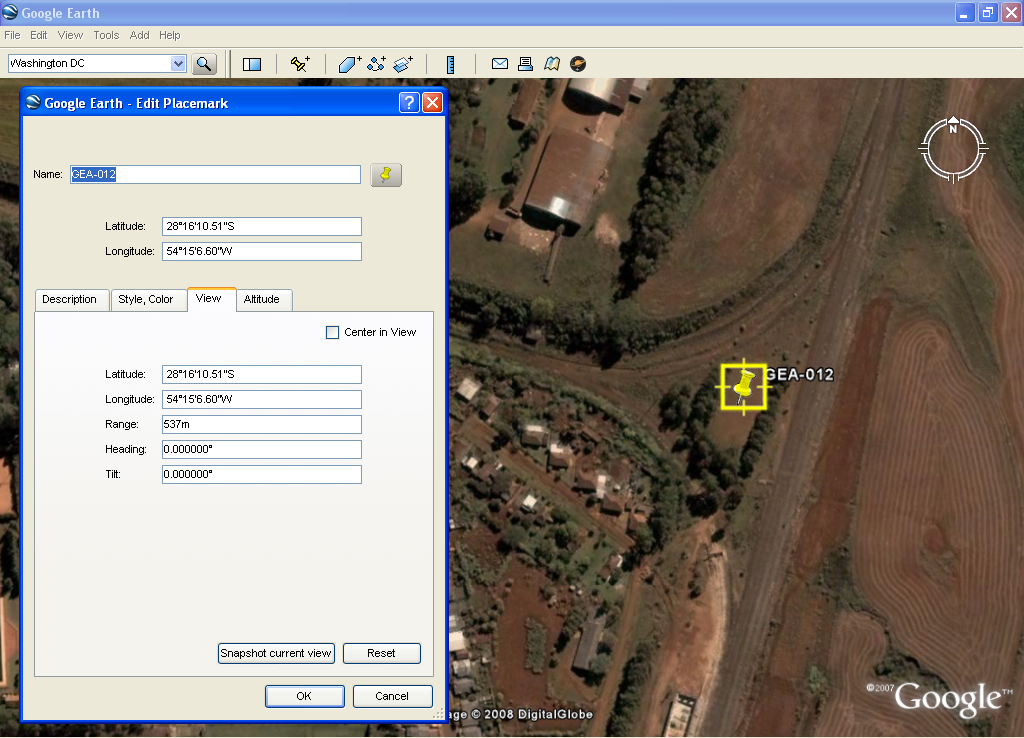Click the Tilt input field

[x=262, y=474]
